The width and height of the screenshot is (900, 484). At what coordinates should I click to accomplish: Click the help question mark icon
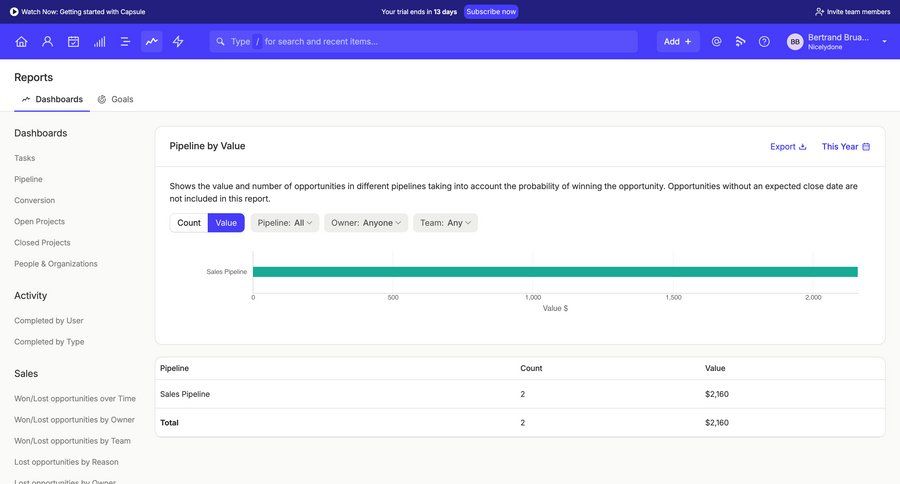pos(764,41)
